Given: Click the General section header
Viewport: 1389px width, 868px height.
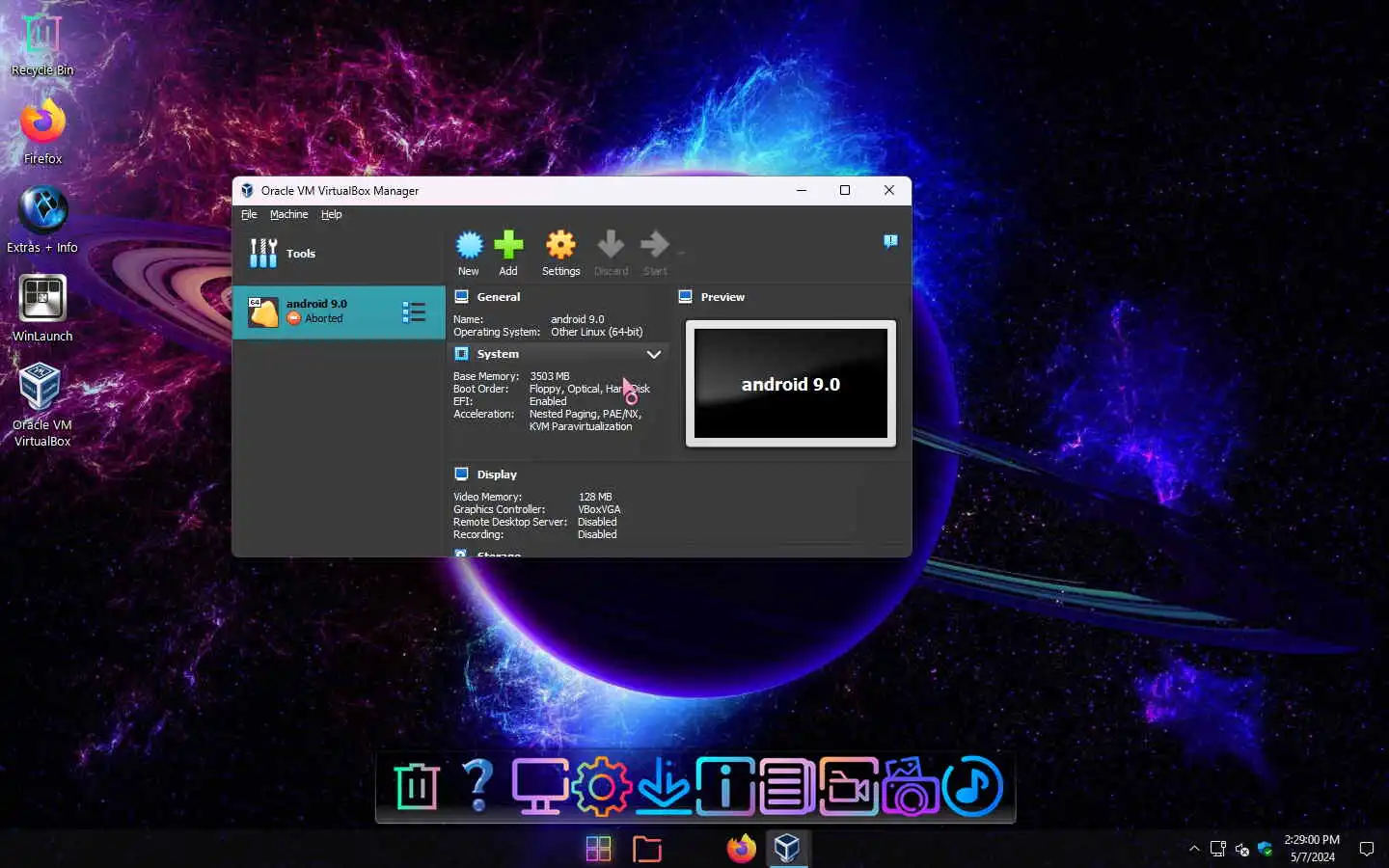Looking at the screenshot, I should [x=499, y=296].
